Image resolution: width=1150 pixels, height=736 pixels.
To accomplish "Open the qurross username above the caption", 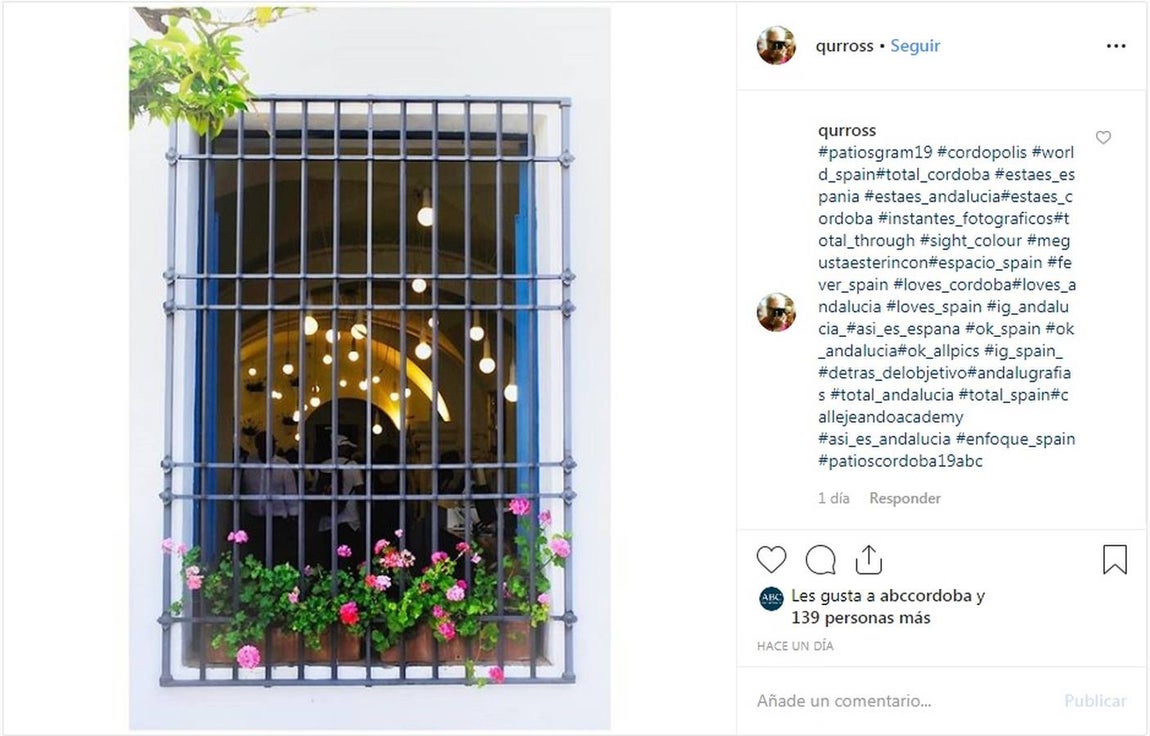I will point(847,130).
